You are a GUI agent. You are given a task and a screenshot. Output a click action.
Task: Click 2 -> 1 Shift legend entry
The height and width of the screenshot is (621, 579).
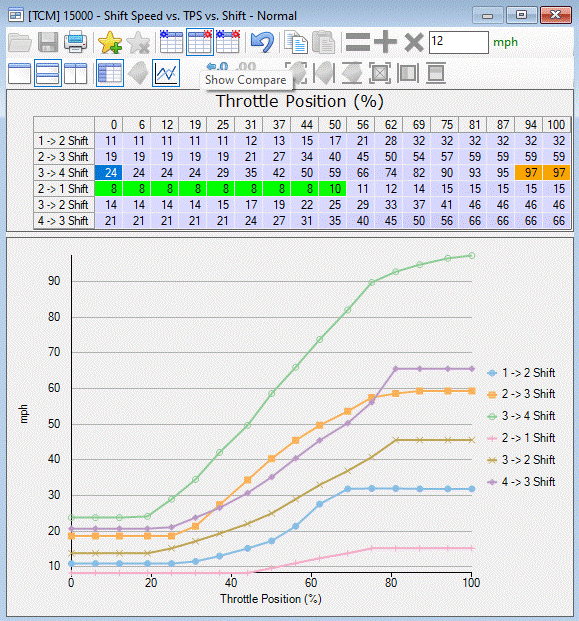[x=521, y=438]
